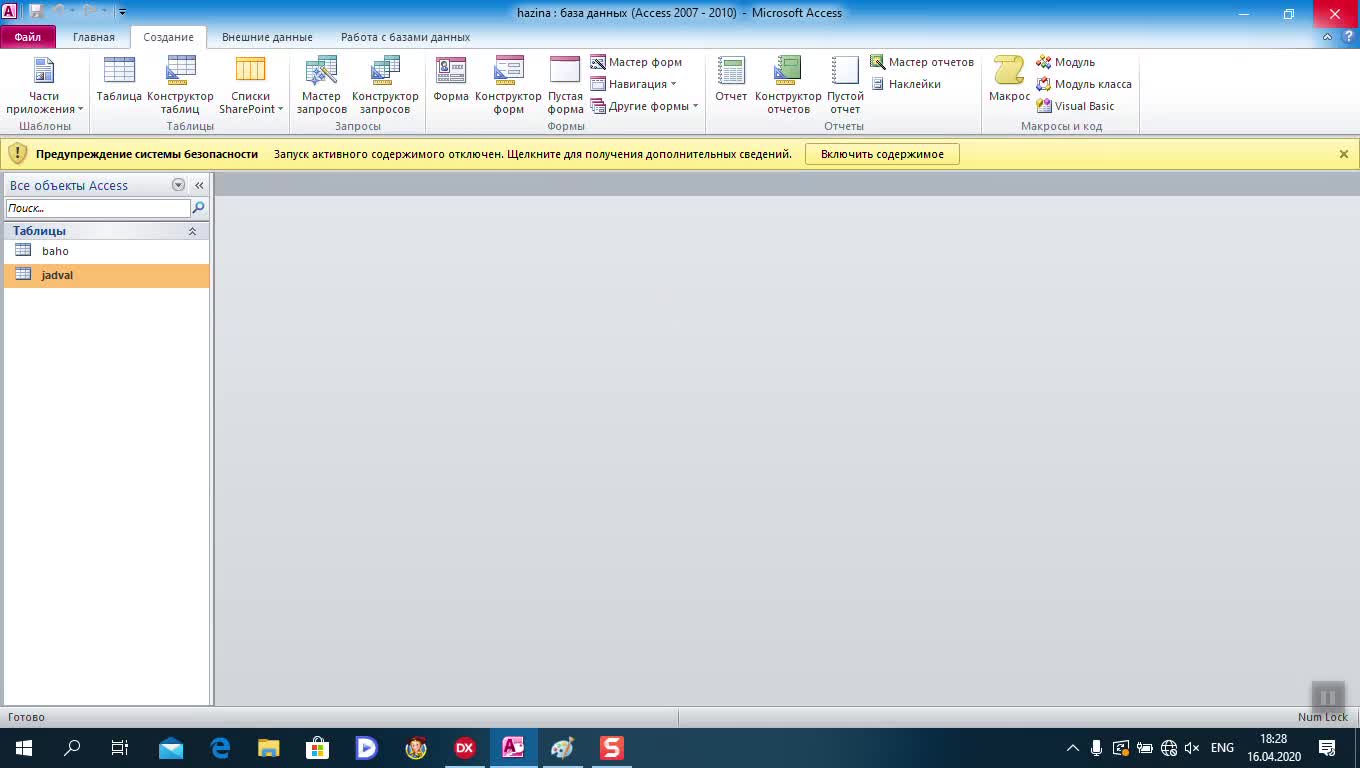1360x768 pixels.
Task: Open Конструктор форм form designer
Action: click(x=508, y=86)
